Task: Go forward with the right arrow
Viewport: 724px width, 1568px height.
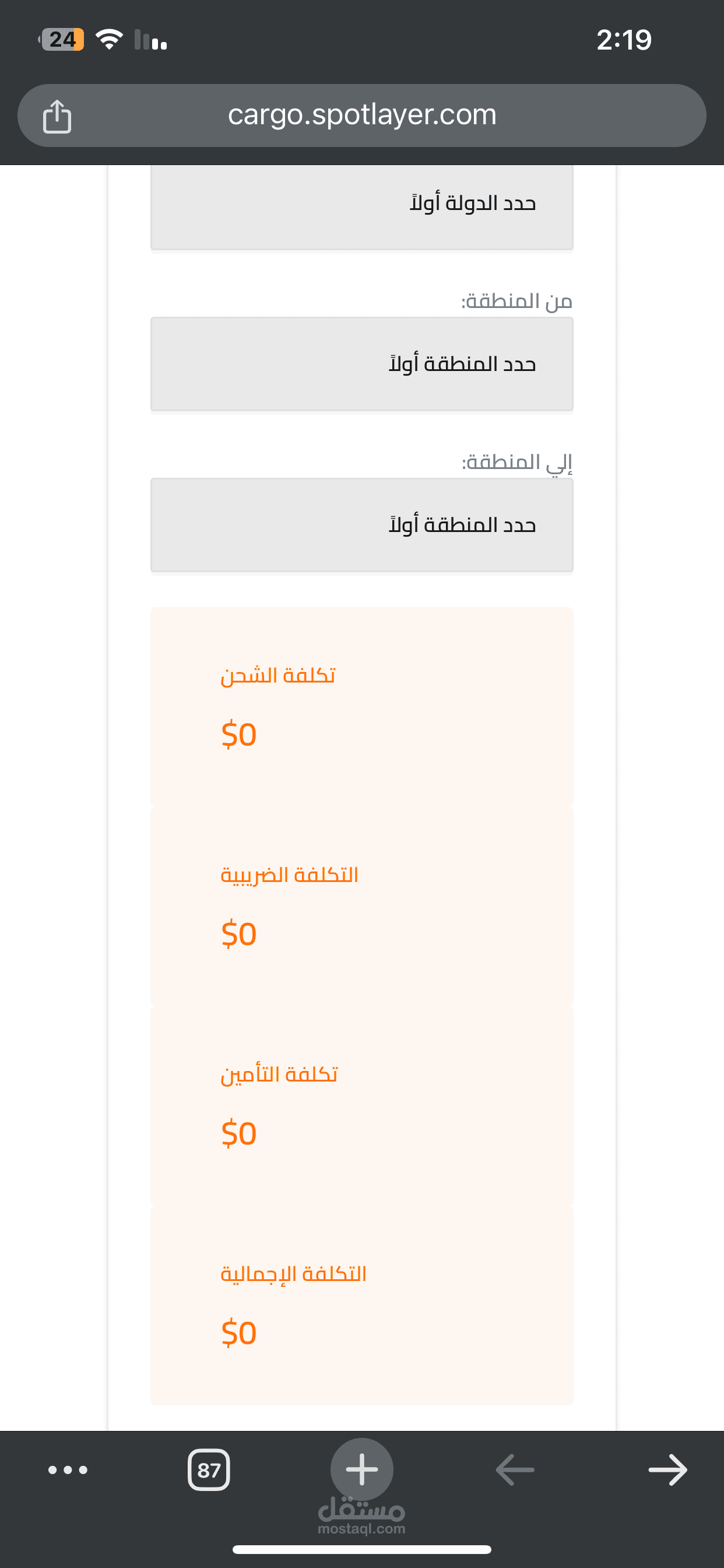Action: (667, 1470)
